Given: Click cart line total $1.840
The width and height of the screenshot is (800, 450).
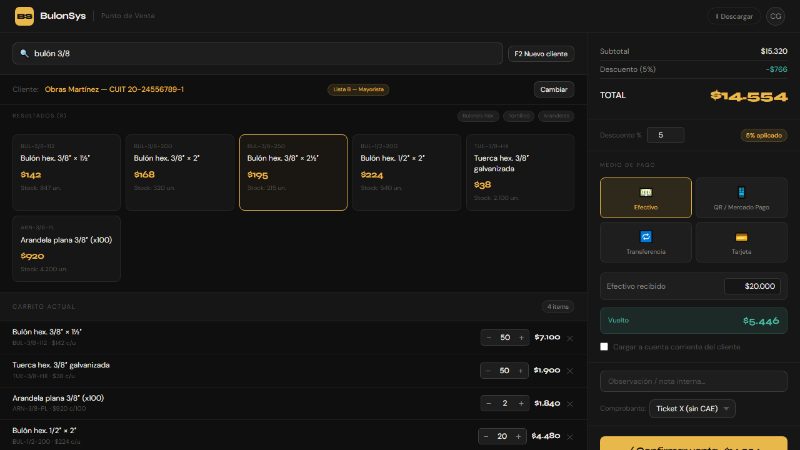Looking at the screenshot, I should [x=547, y=403].
